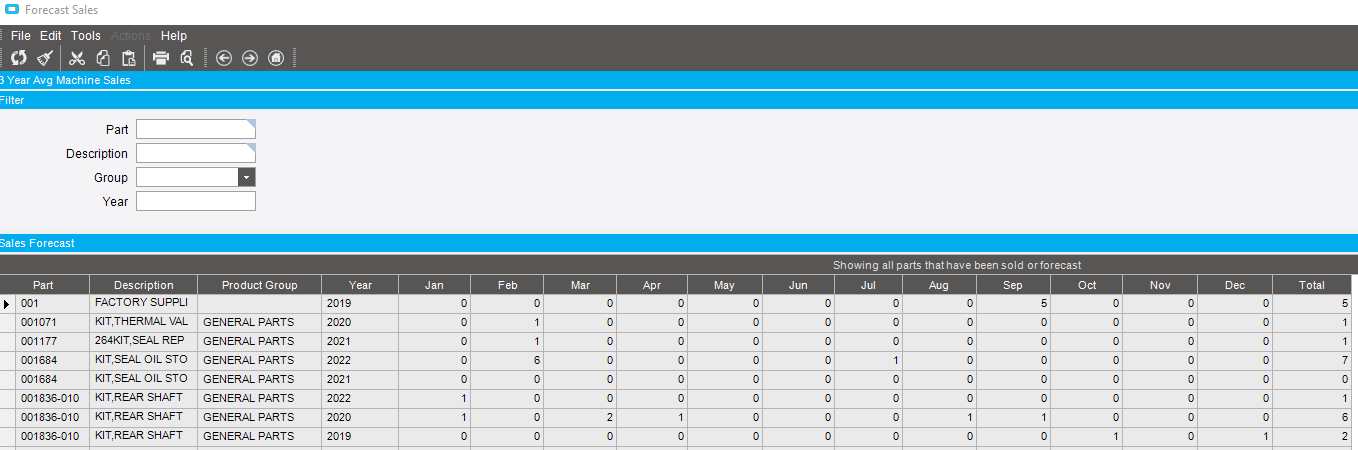1358x450 pixels.
Task: Click Sep value 5 for part 001
Action: click(1013, 303)
